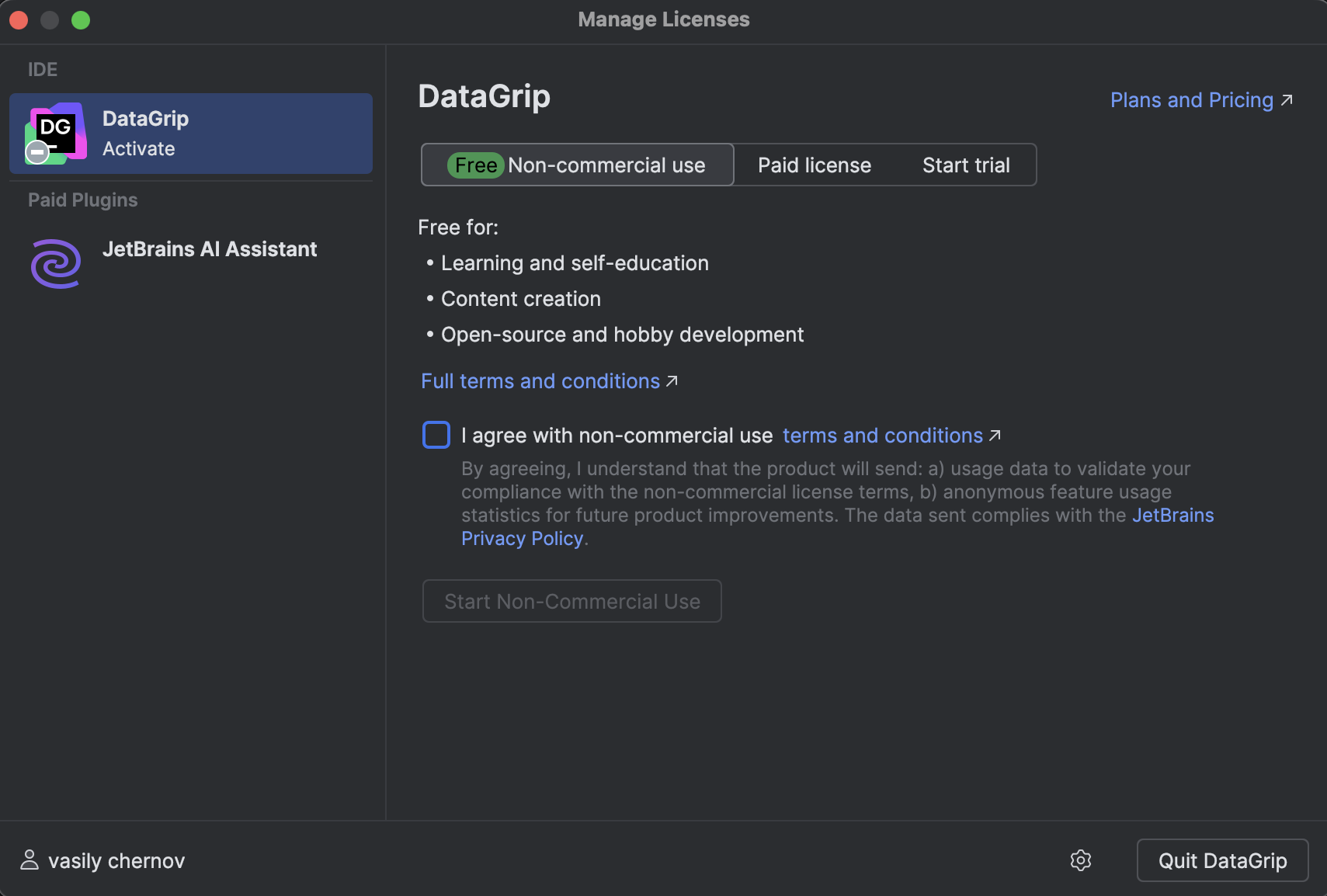Click the green Free badge on the tab
The image size is (1327, 896).
coord(476,165)
